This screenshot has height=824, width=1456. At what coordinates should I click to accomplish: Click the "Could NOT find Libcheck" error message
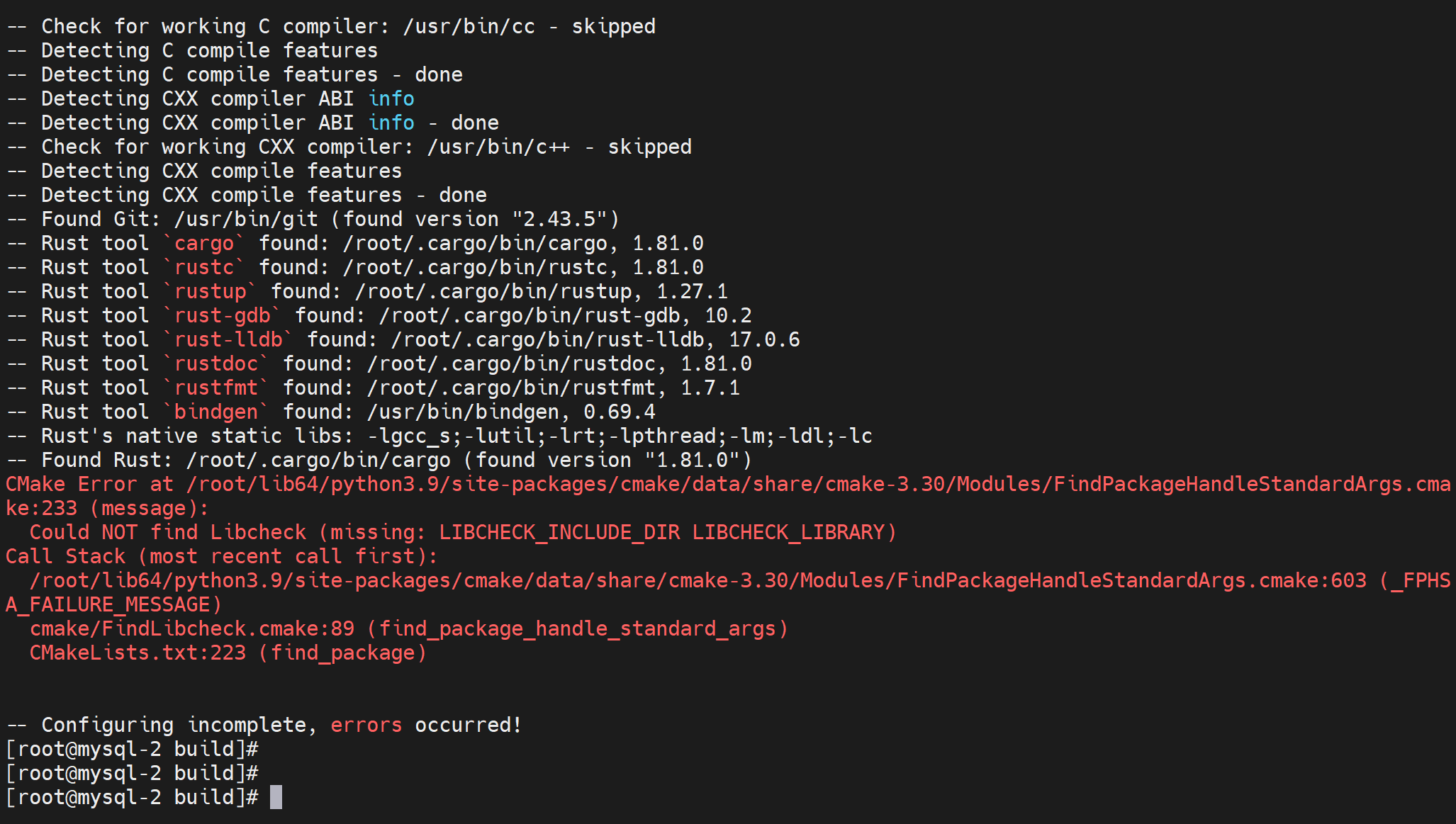[x=167, y=532]
